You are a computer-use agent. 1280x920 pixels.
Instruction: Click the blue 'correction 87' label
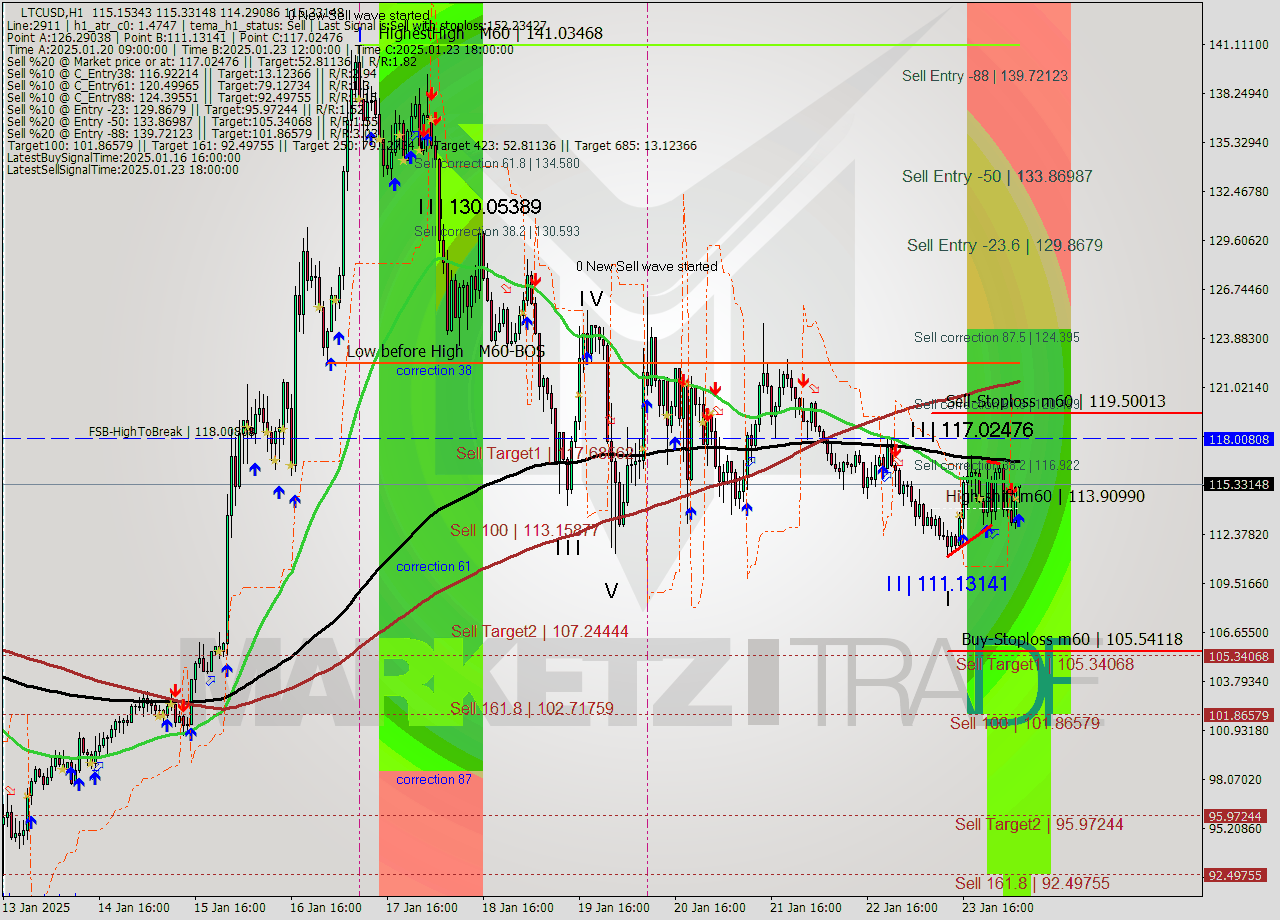pyautogui.click(x=433, y=779)
